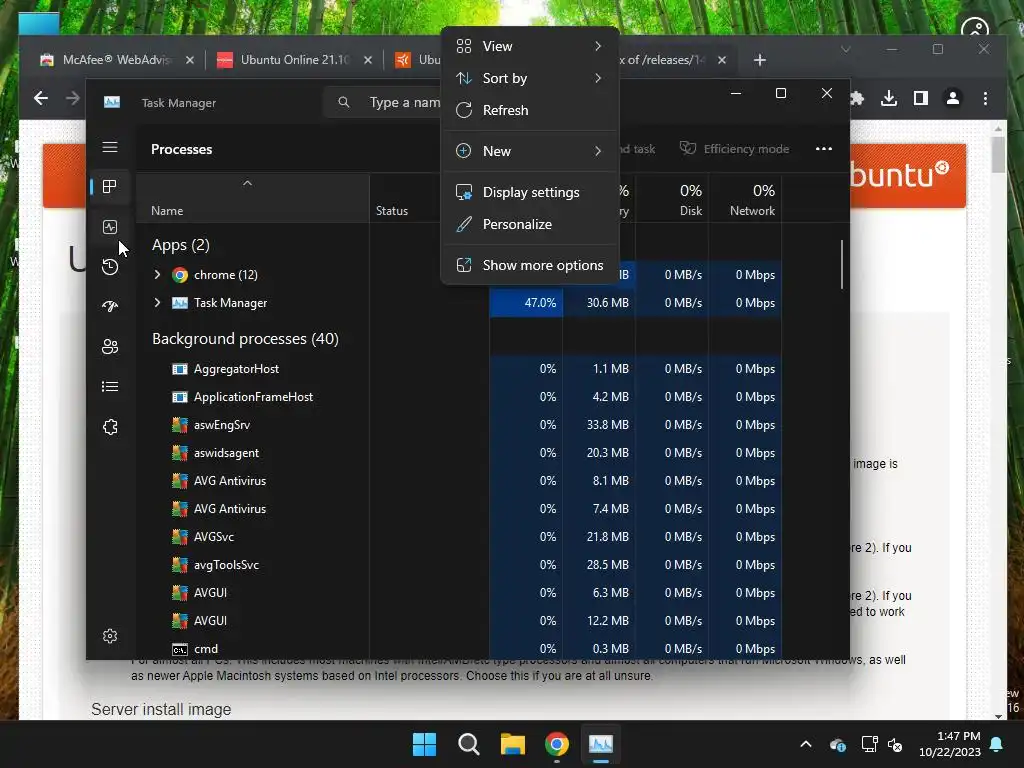
Task: Click Task Manager icon on taskbar
Action: tap(601, 744)
